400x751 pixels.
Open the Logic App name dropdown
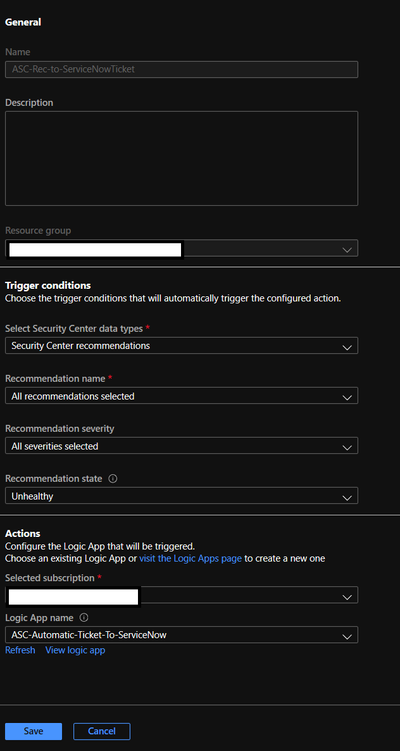click(182, 635)
